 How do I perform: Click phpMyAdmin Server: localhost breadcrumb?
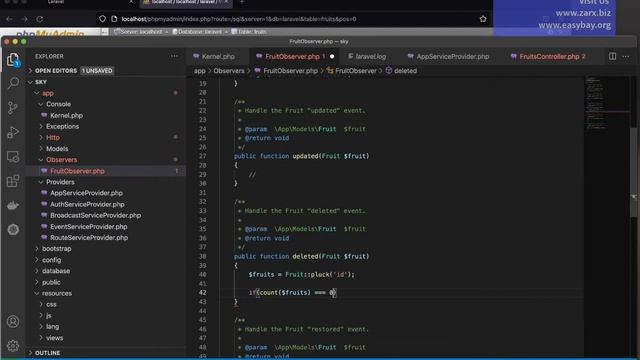pos(140,31)
